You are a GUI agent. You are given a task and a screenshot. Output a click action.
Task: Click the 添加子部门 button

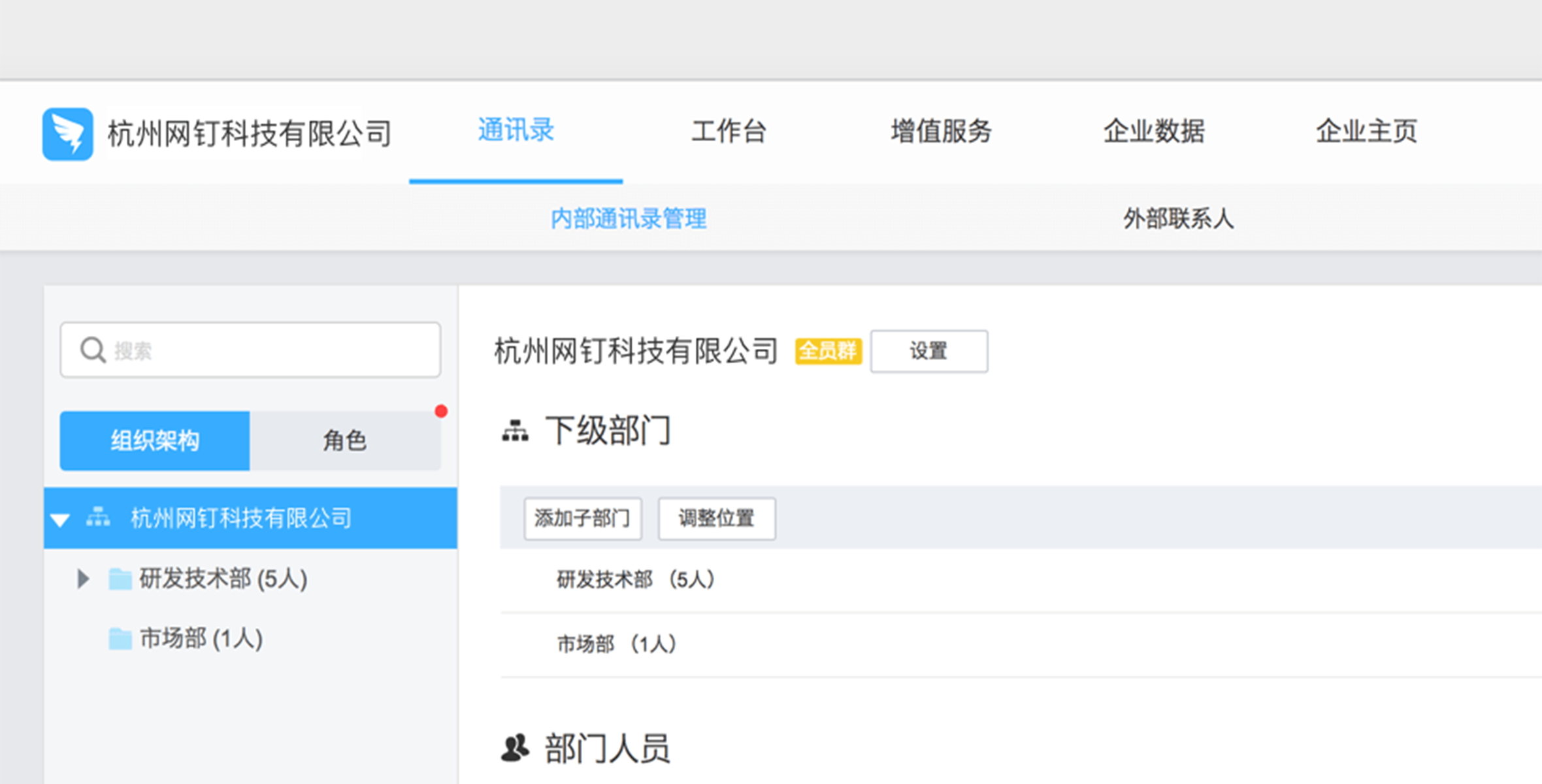pos(583,518)
